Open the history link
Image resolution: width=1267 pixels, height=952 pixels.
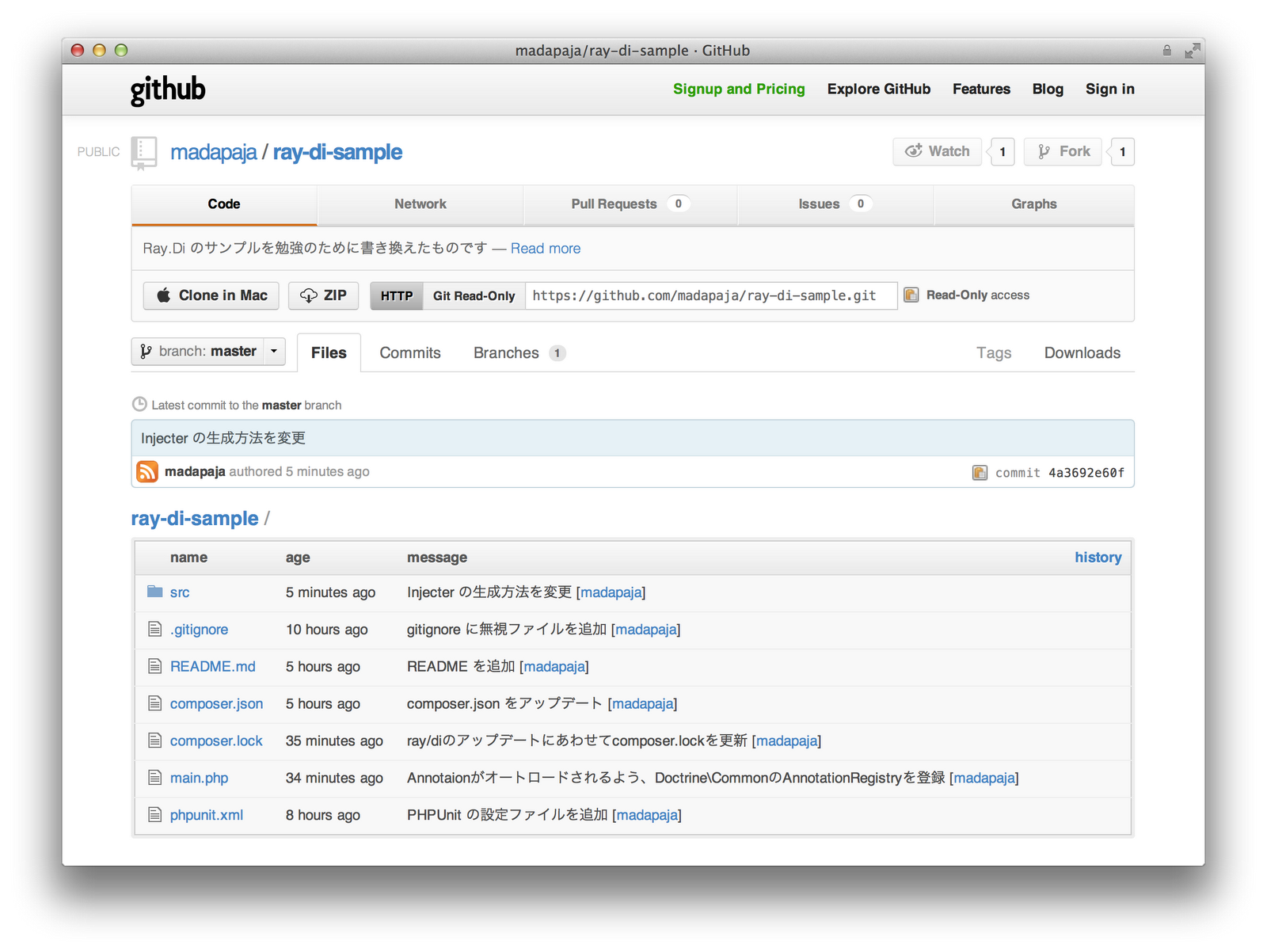click(1098, 557)
